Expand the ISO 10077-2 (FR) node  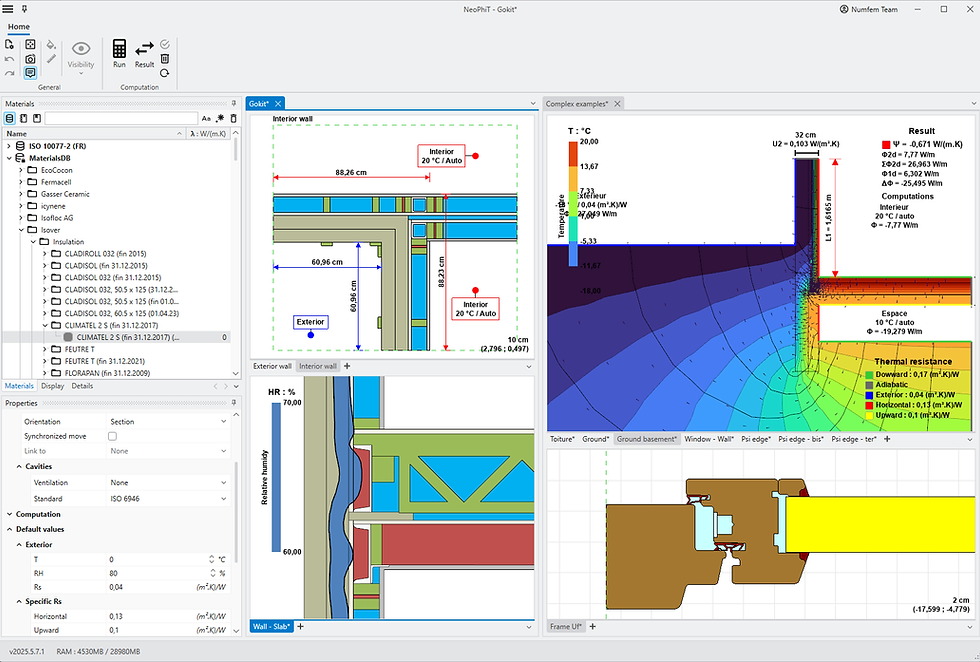(9, 146)
